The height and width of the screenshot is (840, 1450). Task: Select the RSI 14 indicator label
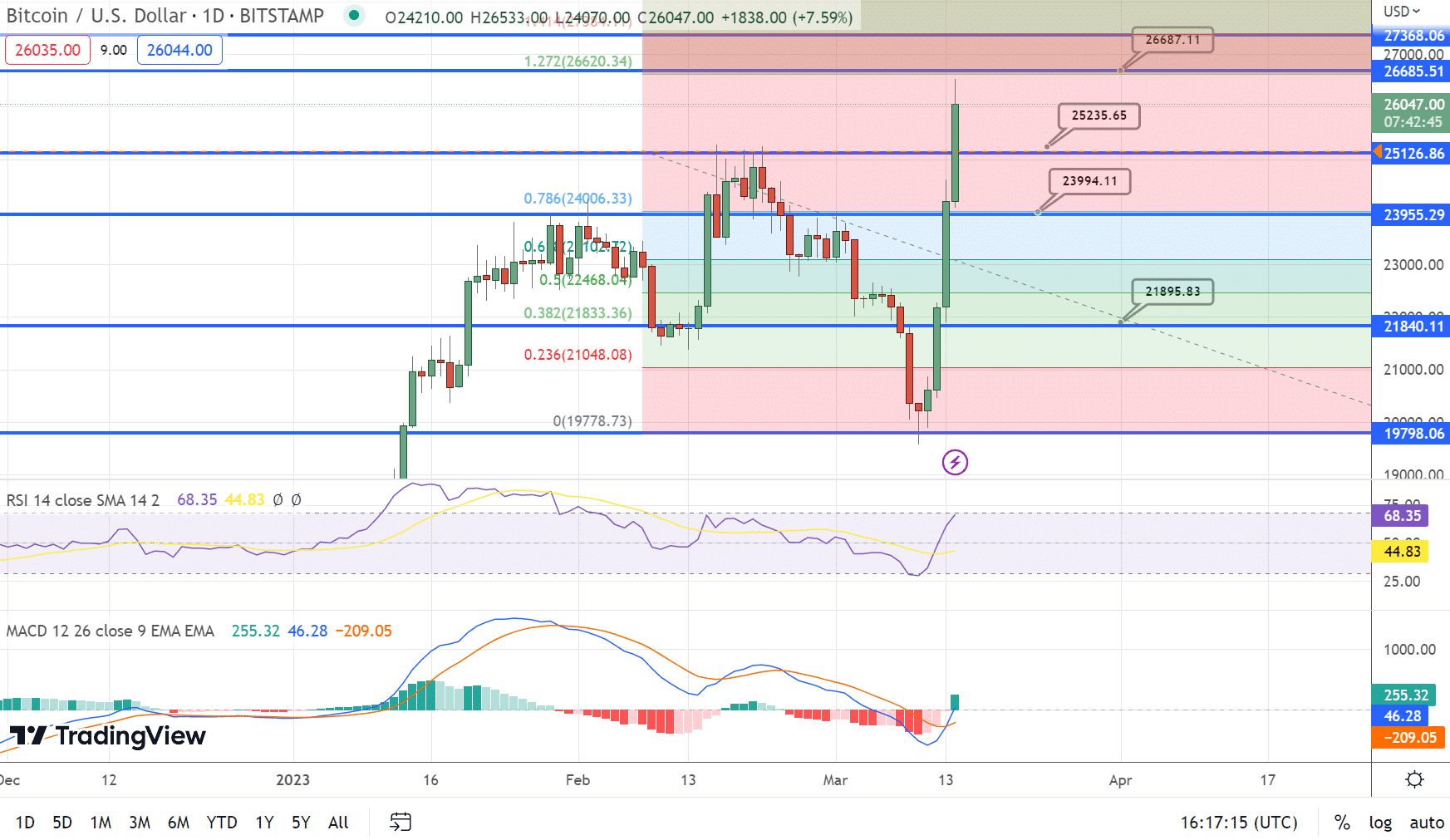coord(82,500)
